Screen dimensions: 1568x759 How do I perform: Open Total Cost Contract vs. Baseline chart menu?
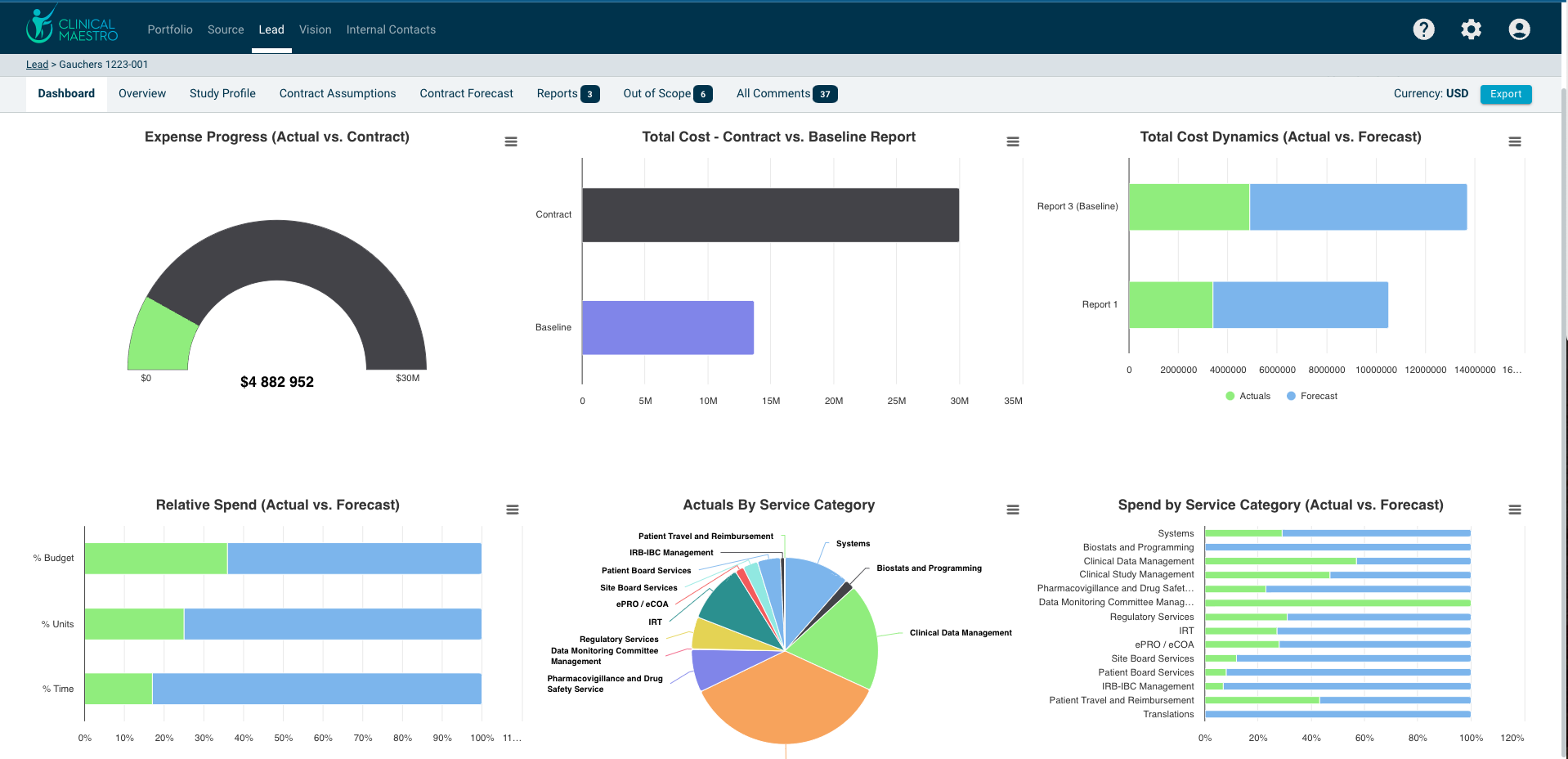pyautogui.click(x=1012, y=141)
